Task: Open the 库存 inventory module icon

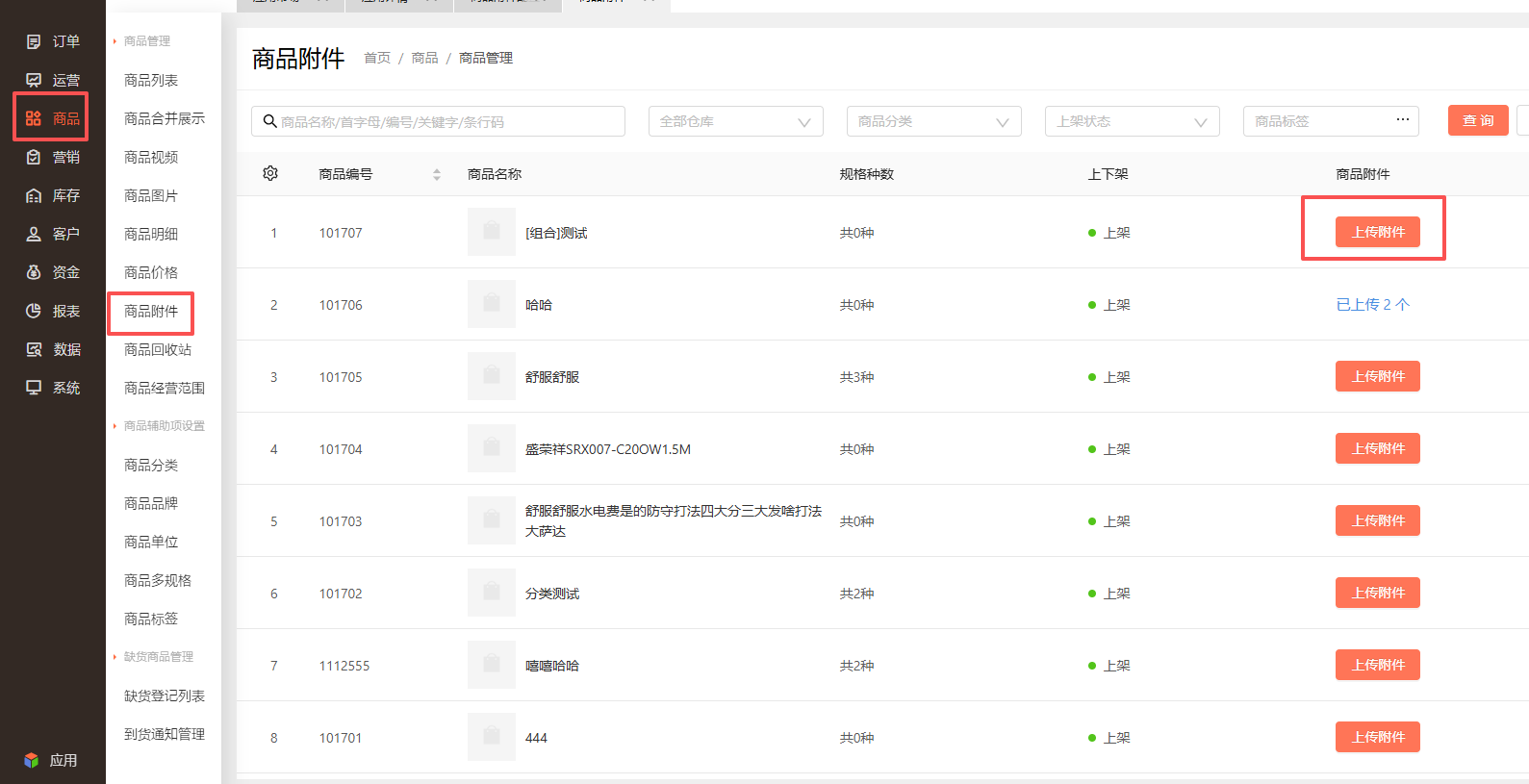Action: (x=34, y=195)
